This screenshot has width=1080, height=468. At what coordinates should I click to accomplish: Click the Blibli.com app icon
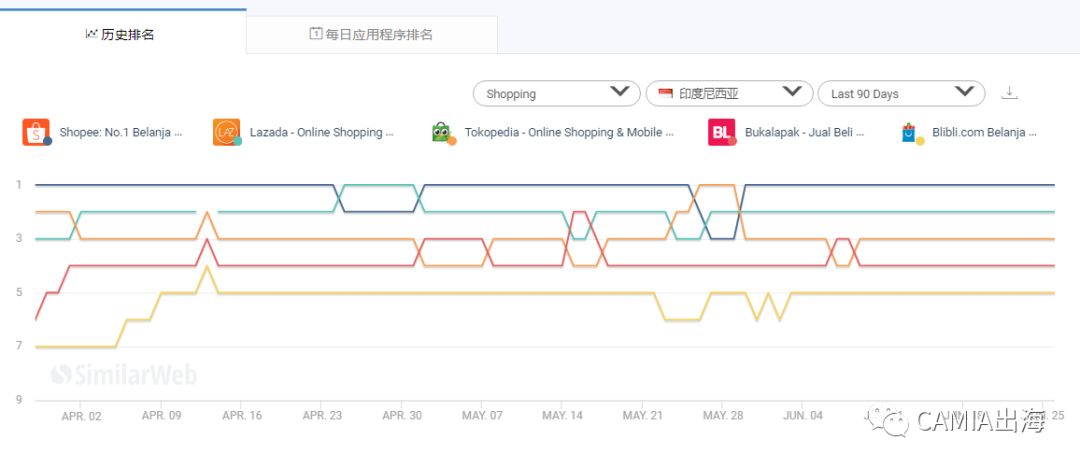coord(911,132)
